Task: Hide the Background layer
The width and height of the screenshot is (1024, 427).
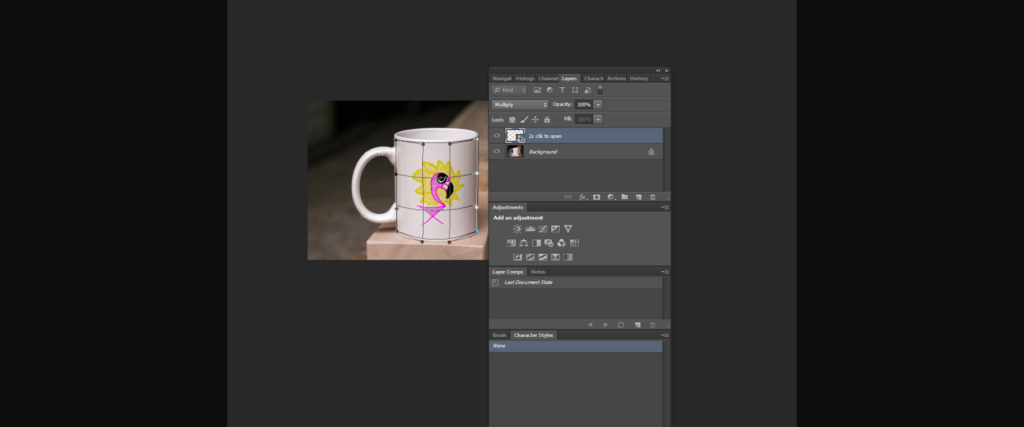Action: pyautogui.click(x=496, y=151)
